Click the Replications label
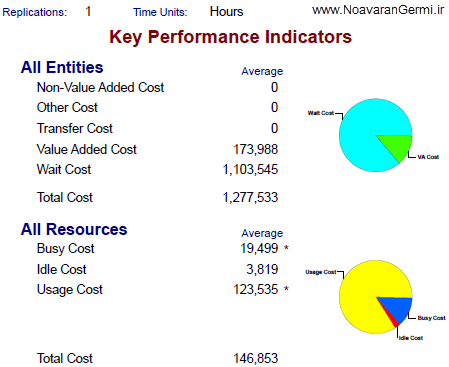The image size is (449, 367). [x=35, y=12]
